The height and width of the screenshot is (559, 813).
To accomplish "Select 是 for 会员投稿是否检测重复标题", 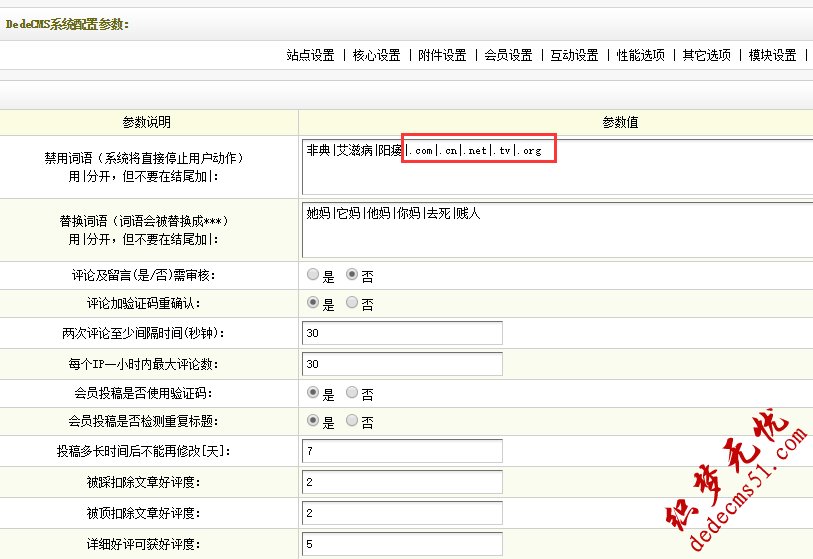I will point(313,421).
